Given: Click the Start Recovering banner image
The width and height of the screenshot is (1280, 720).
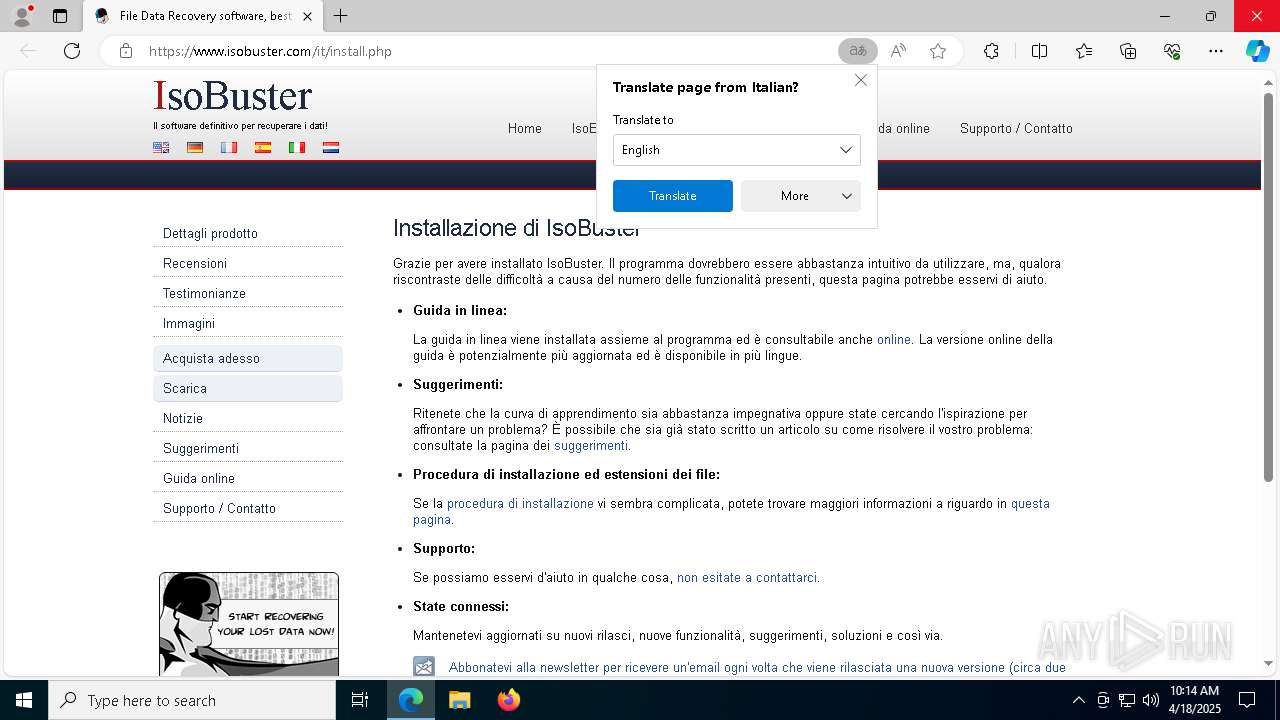Looking at the screenshot, I should click(x=249, y=624).
